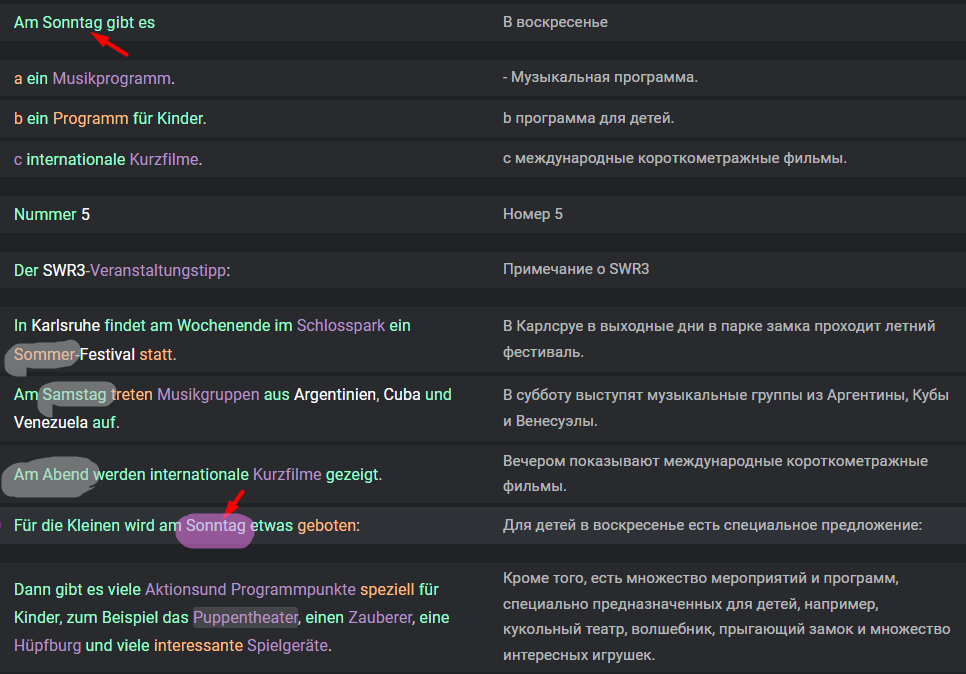Click the word 'Aktionsund'

point(185,590)
